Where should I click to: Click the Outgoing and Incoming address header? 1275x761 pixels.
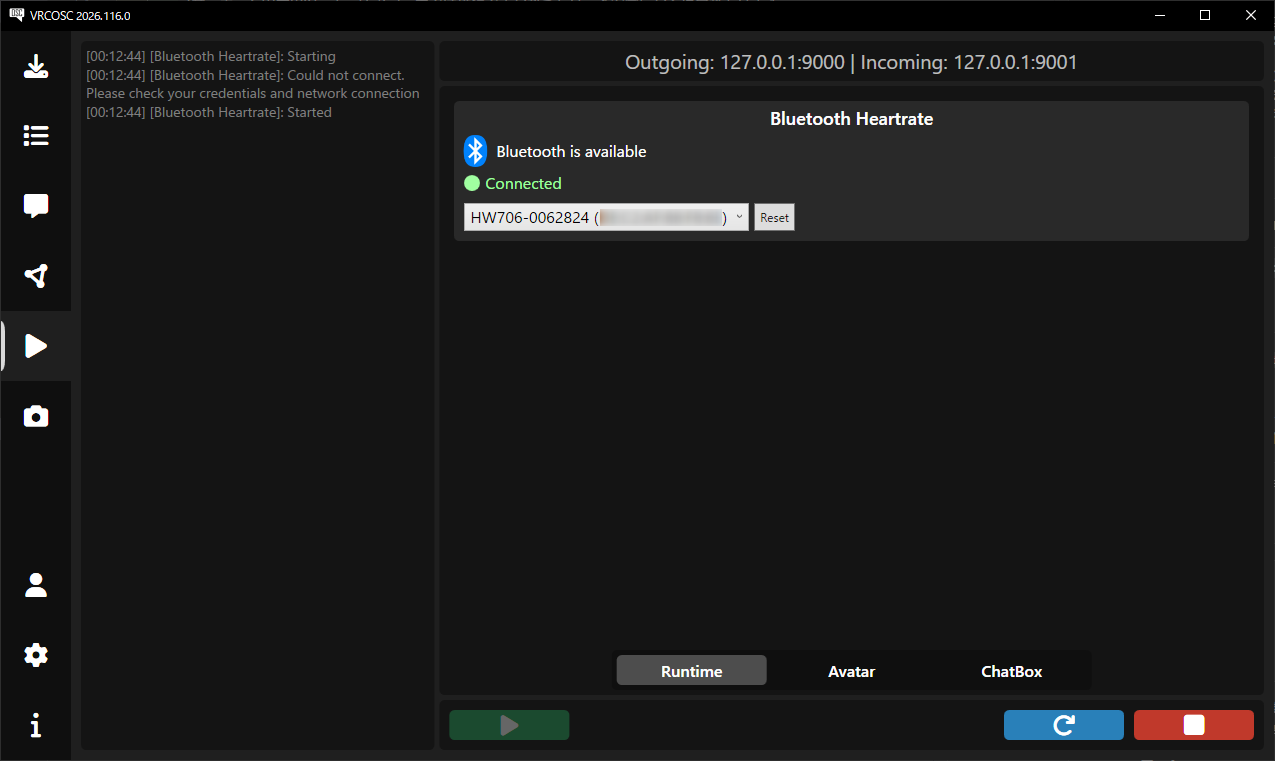tap(851, 62)
